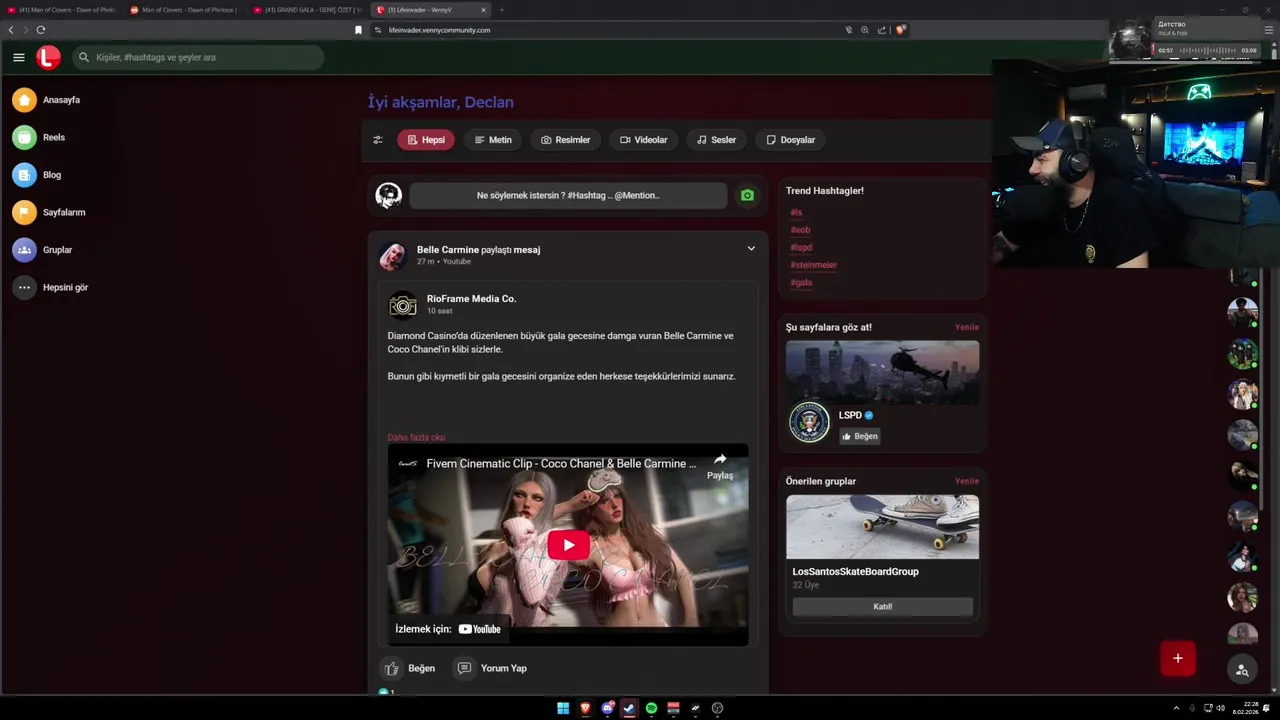
Task: Select the Hepsi feed filter
Action: point(426,140)
